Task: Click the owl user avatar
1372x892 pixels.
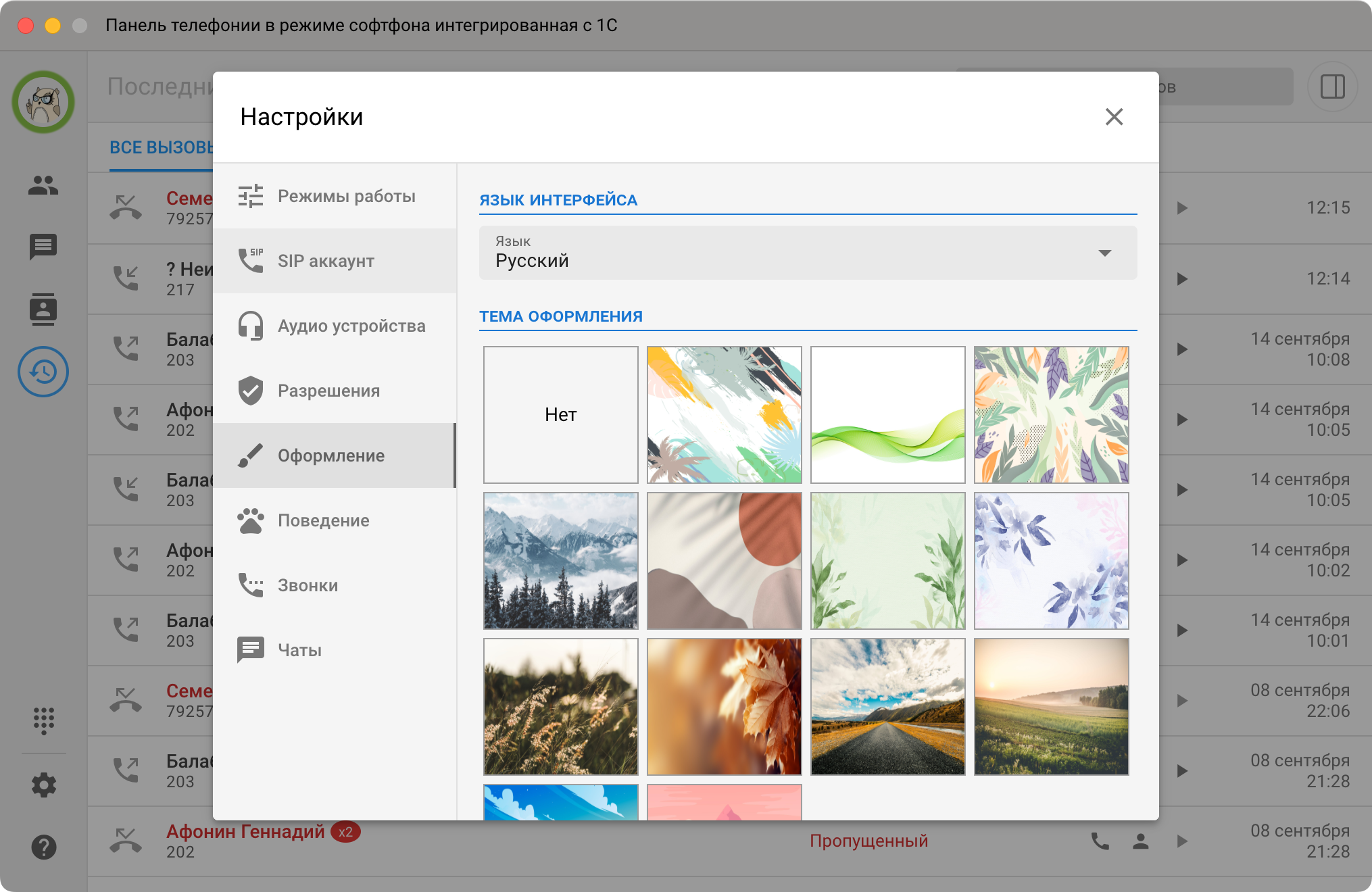Action: pyautogui.click(x=43, y=102)
